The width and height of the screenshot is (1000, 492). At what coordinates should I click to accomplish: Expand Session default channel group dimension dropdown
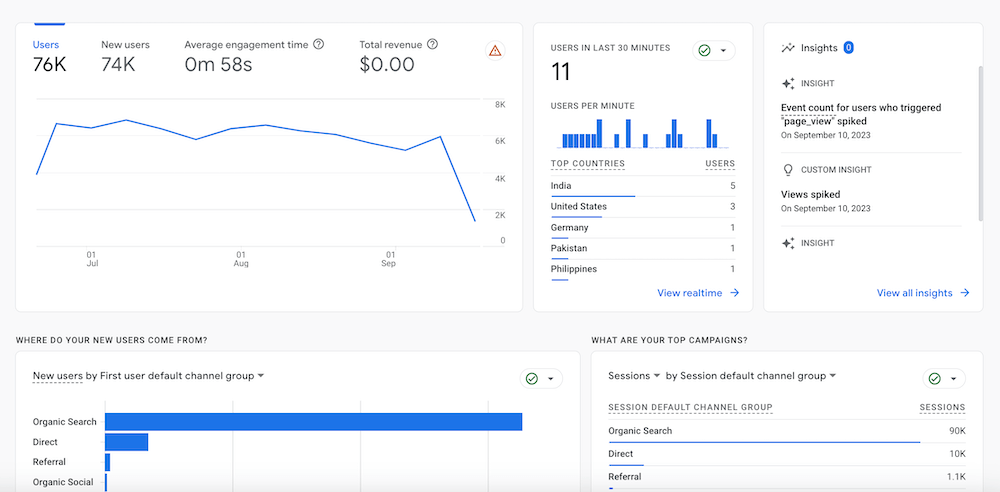[x=832, y=376]
